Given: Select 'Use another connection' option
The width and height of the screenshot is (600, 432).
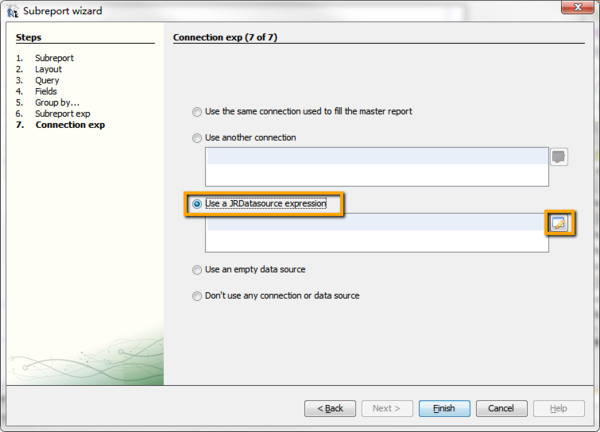Looking at the screenshot, I should [197, 137].
